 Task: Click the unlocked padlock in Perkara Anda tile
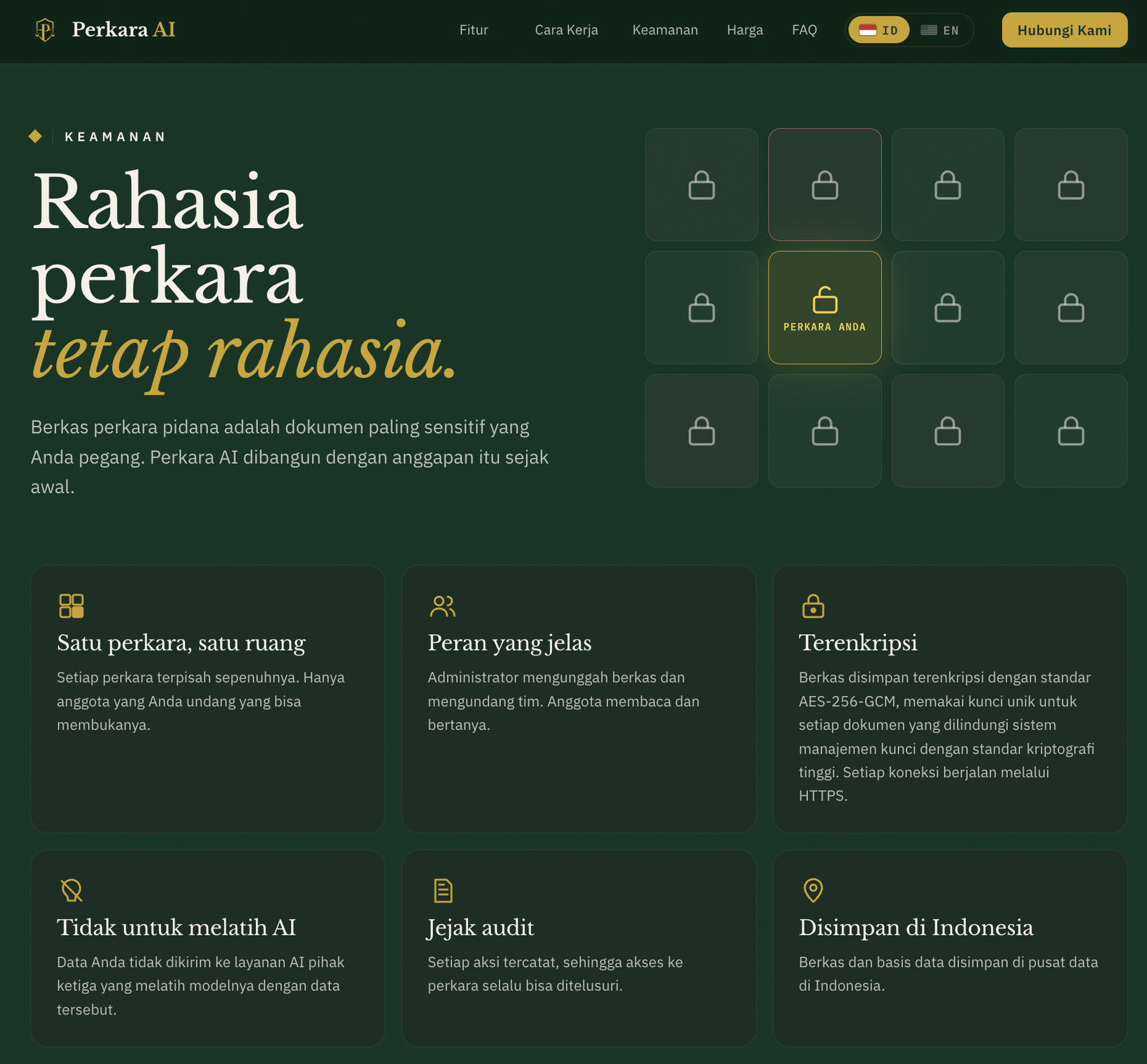point(825,300)
